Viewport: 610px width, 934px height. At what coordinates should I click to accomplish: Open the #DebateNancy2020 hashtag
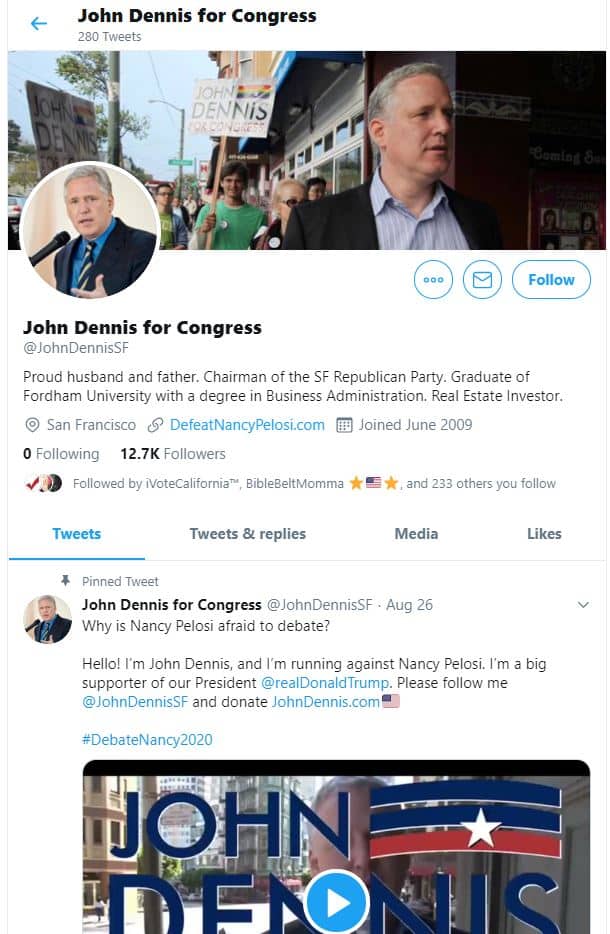[x=147, y=740]
